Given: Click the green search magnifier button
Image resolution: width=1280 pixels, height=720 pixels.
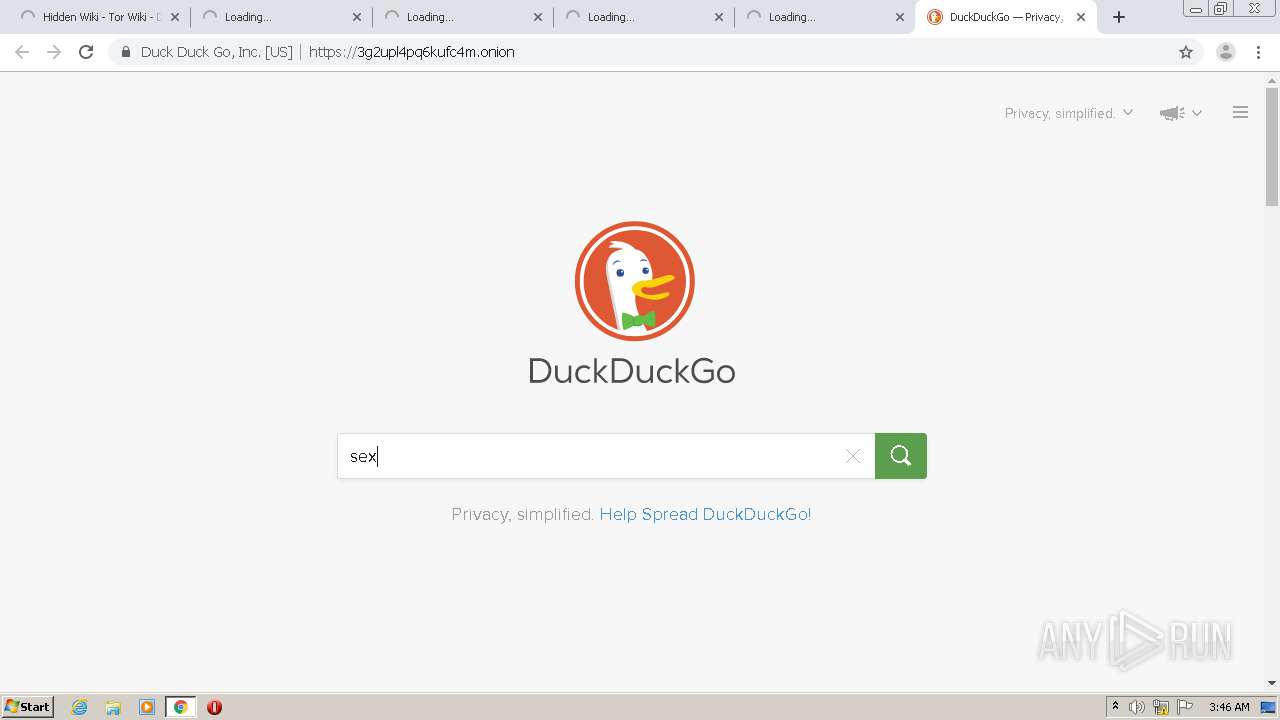Looking at the screenshot, I should pyautogui.click(x=901, y=456).
